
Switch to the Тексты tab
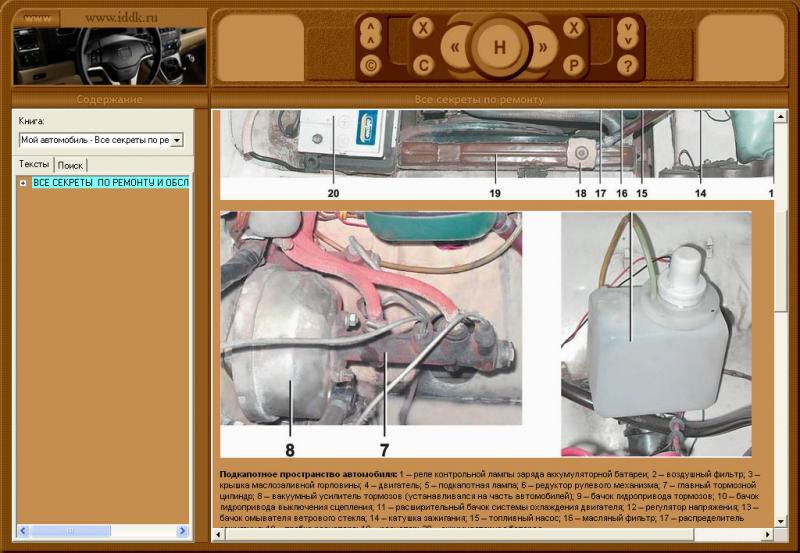point(35,163)
